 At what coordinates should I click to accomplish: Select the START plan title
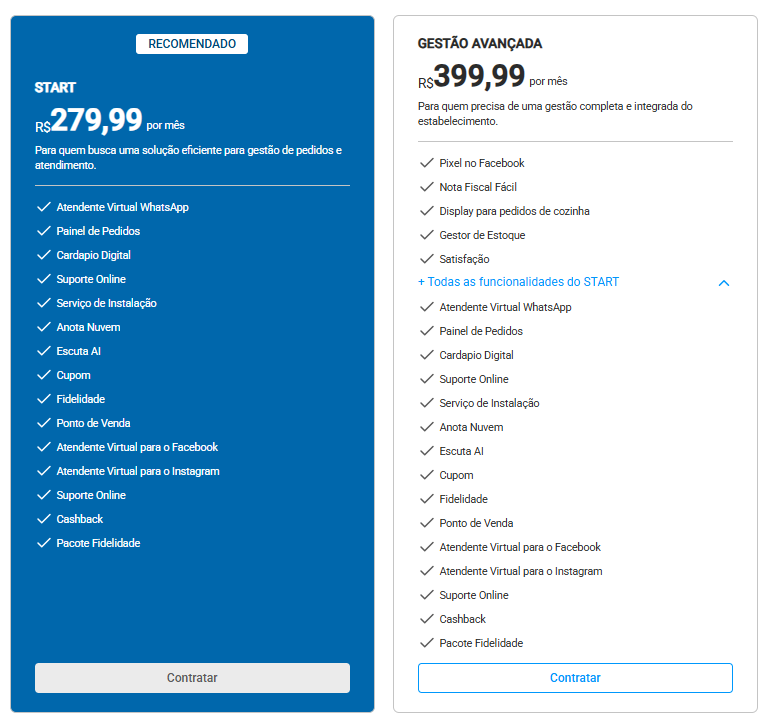[55, 88]
